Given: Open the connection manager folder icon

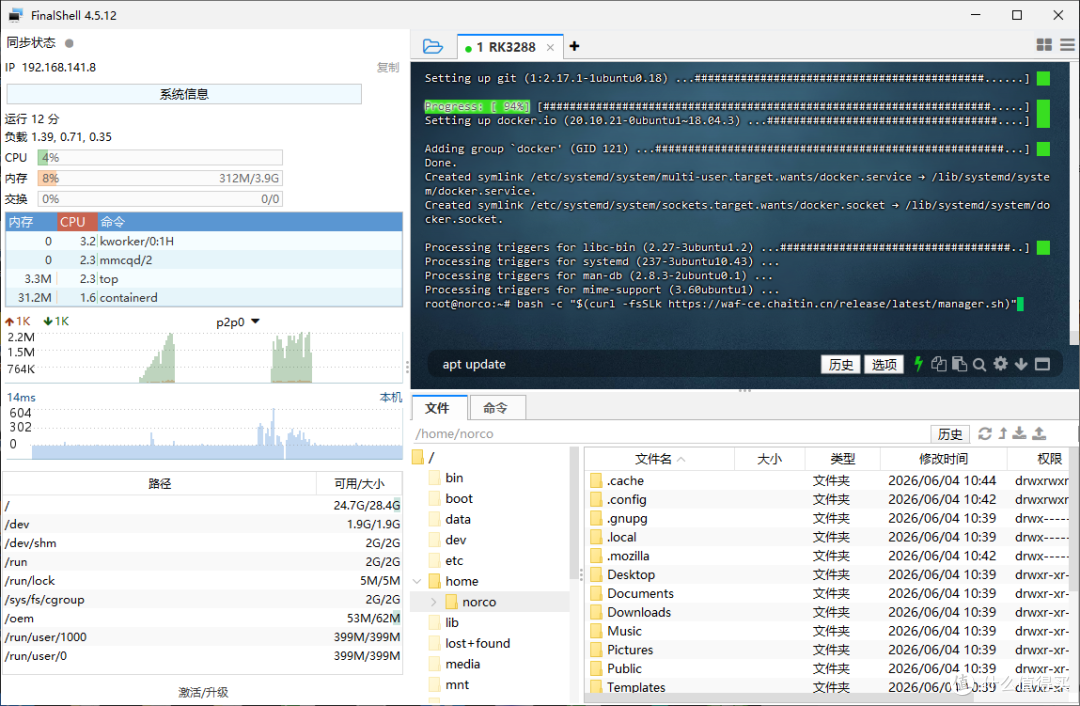Looking at the screenshot, I should pos(433,46).
